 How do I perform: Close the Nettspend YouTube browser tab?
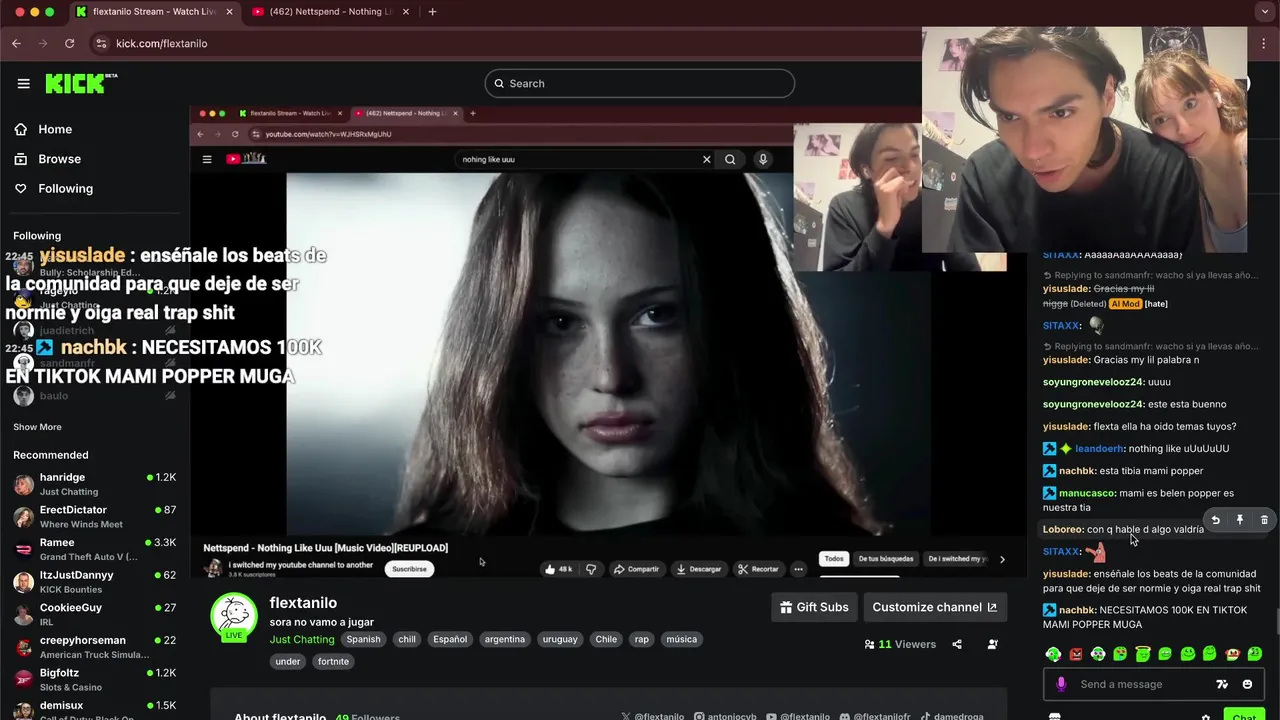pyautogui.click(x=408, y=12)
